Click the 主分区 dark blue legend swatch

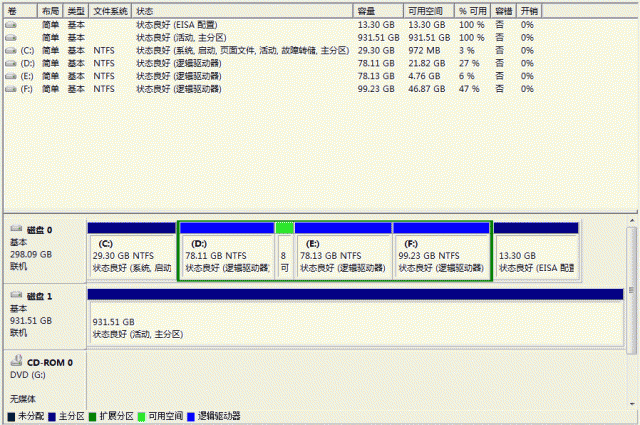(x=52, y=416)
